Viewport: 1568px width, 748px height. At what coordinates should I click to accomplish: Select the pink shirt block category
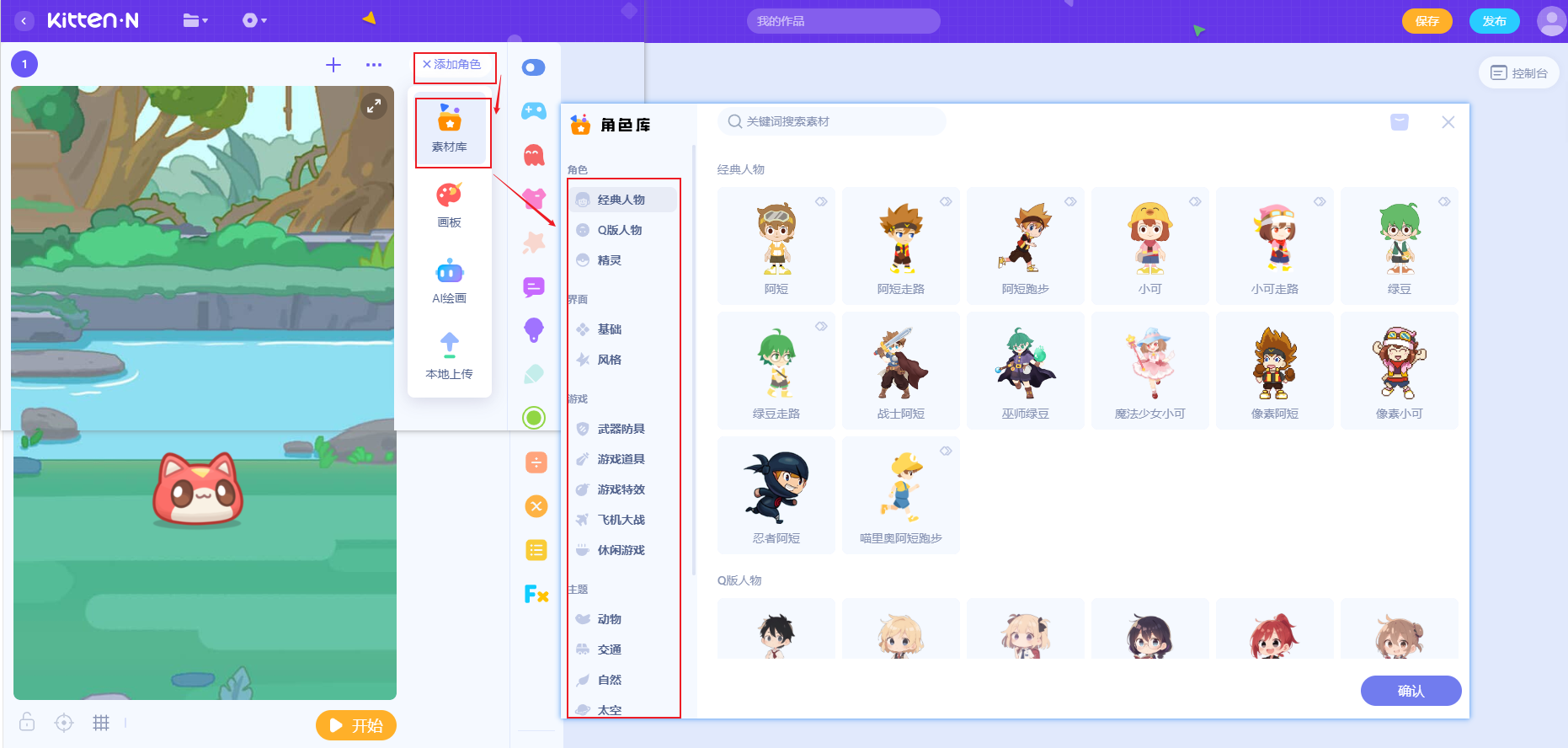(x=534, y=199)
